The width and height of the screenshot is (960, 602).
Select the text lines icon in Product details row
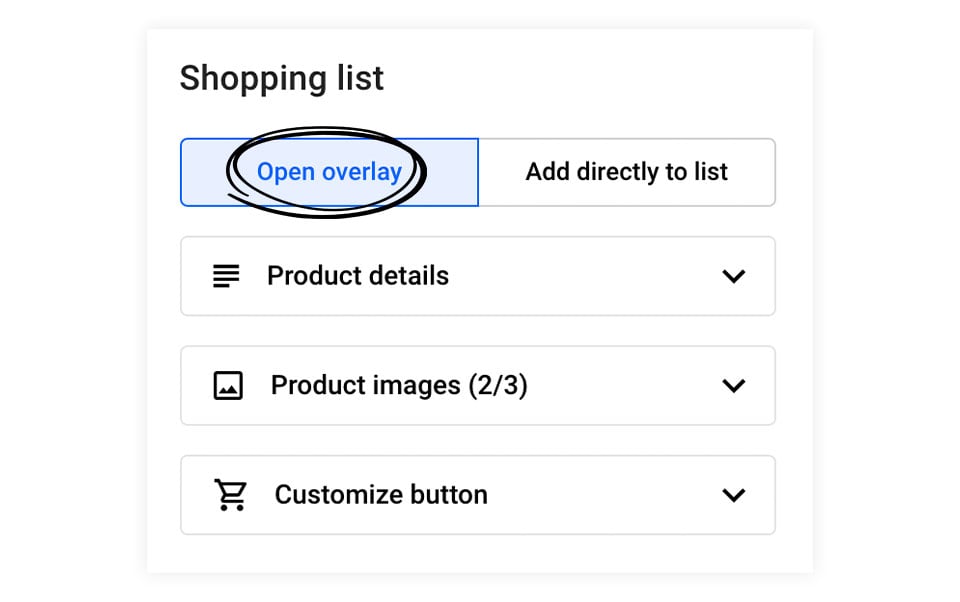tap(227, 276)
